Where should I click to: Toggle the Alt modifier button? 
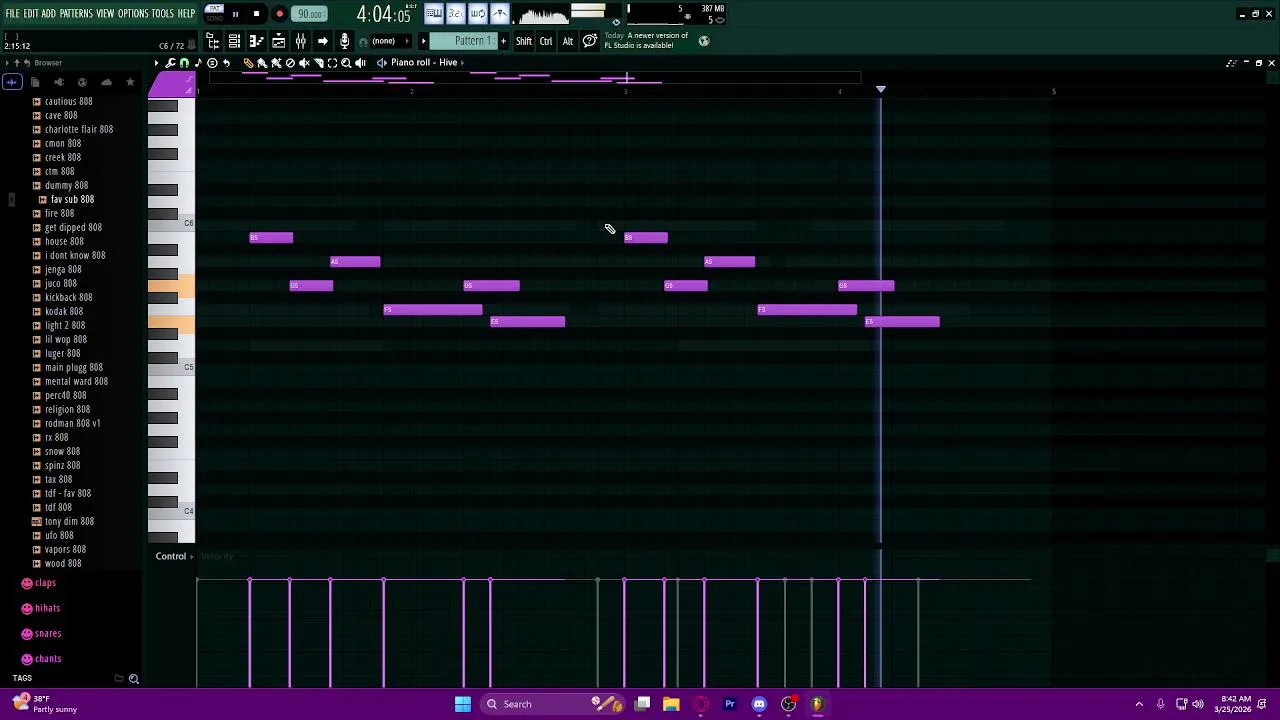click(x=568, y=41)
